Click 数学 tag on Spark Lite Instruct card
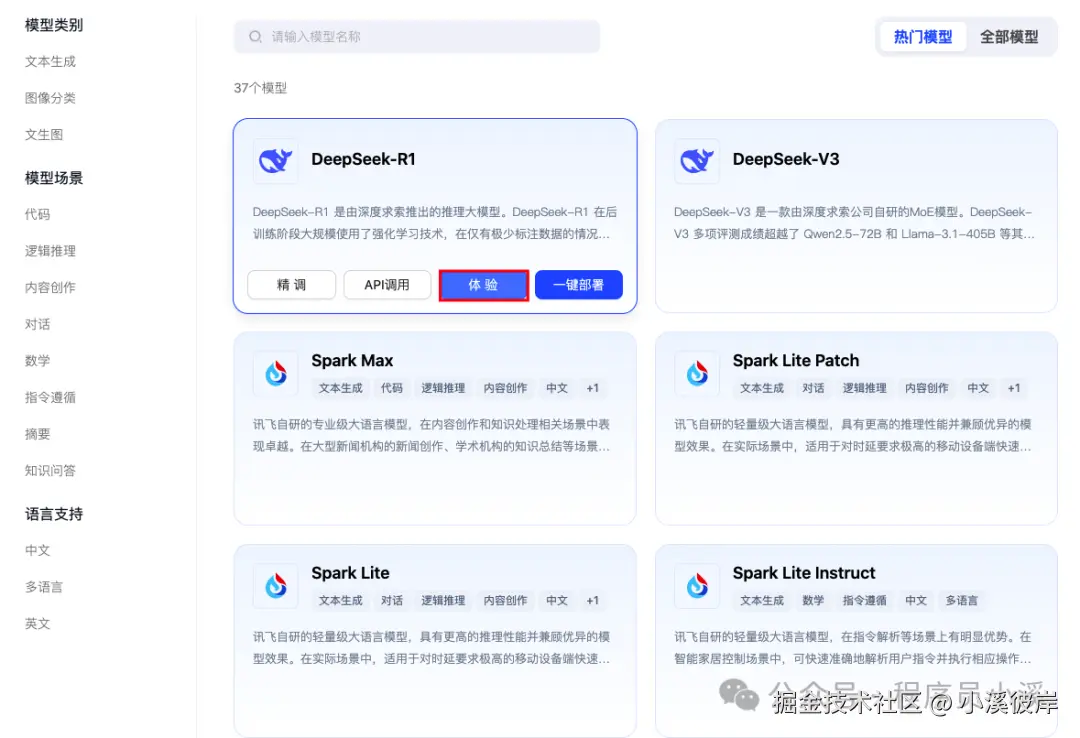Screen dimensions: 1080x738 [813, 600]
